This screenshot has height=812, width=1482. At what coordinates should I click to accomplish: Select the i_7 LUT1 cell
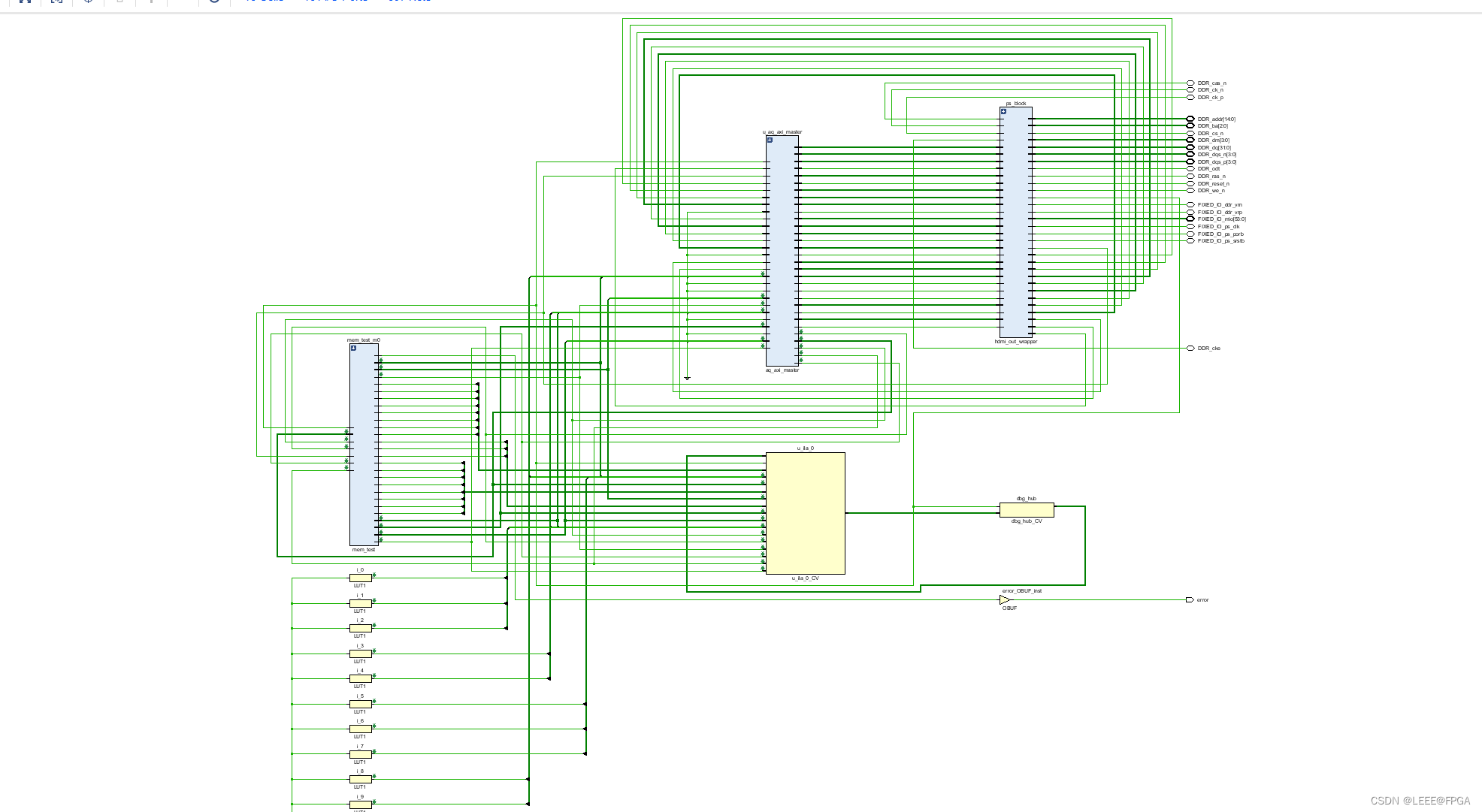coord(360,754)
